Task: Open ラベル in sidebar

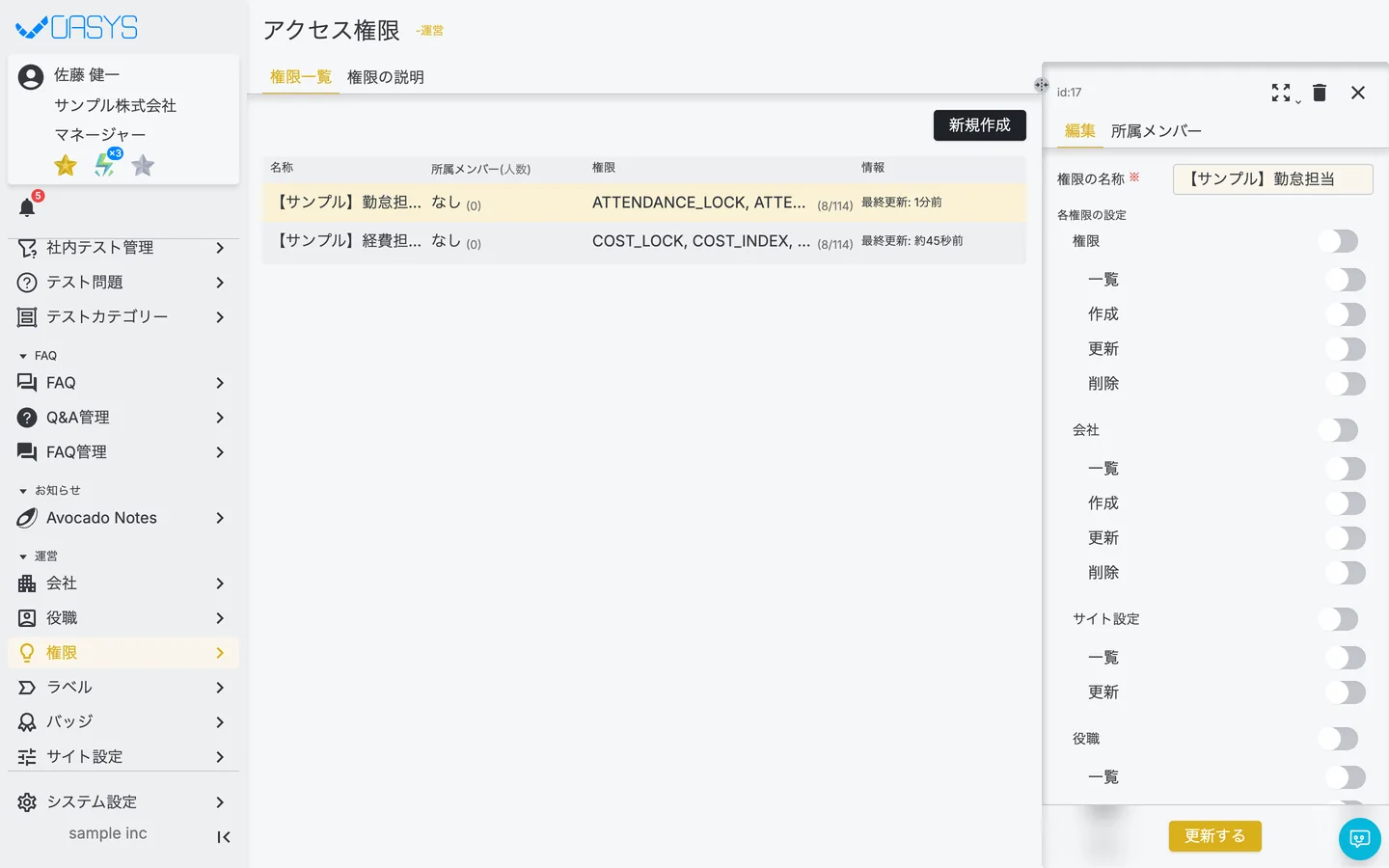Action: [x=123, y=688]
